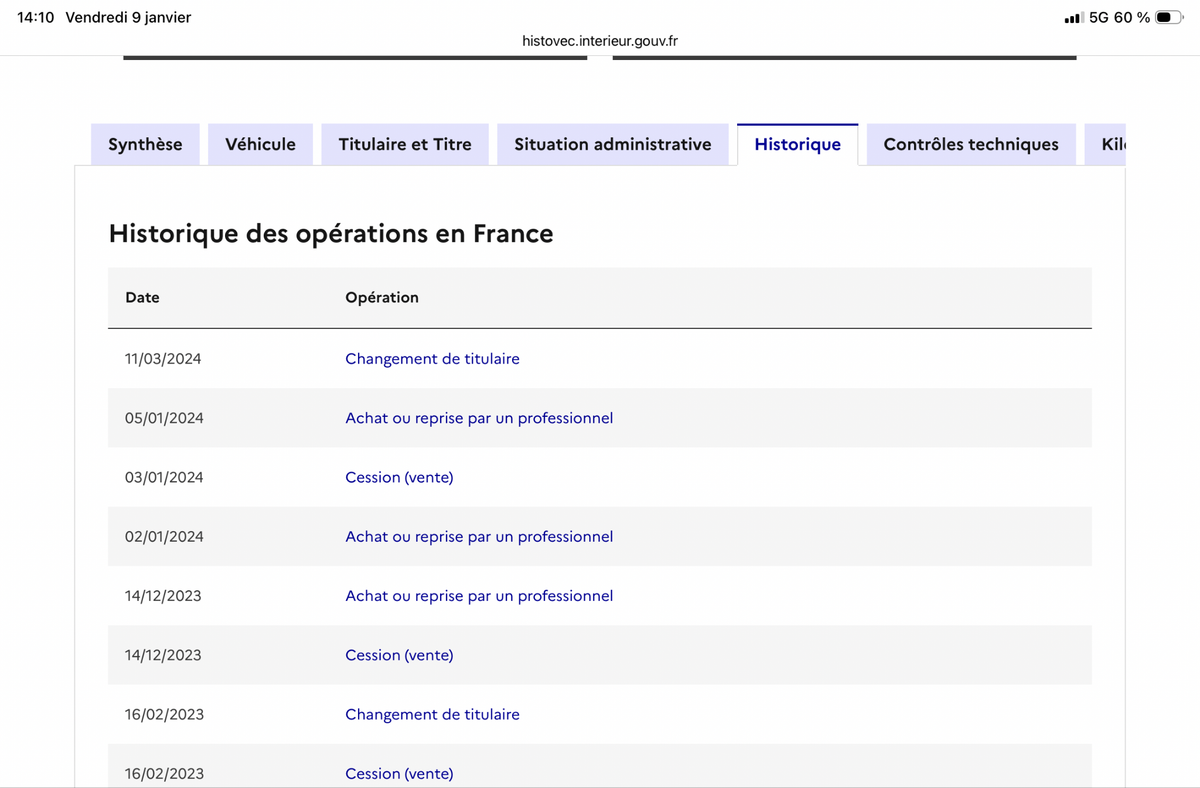Click Changement de titulaire dated 11/03/2024
1200x788 pixels.
[432, 358]
